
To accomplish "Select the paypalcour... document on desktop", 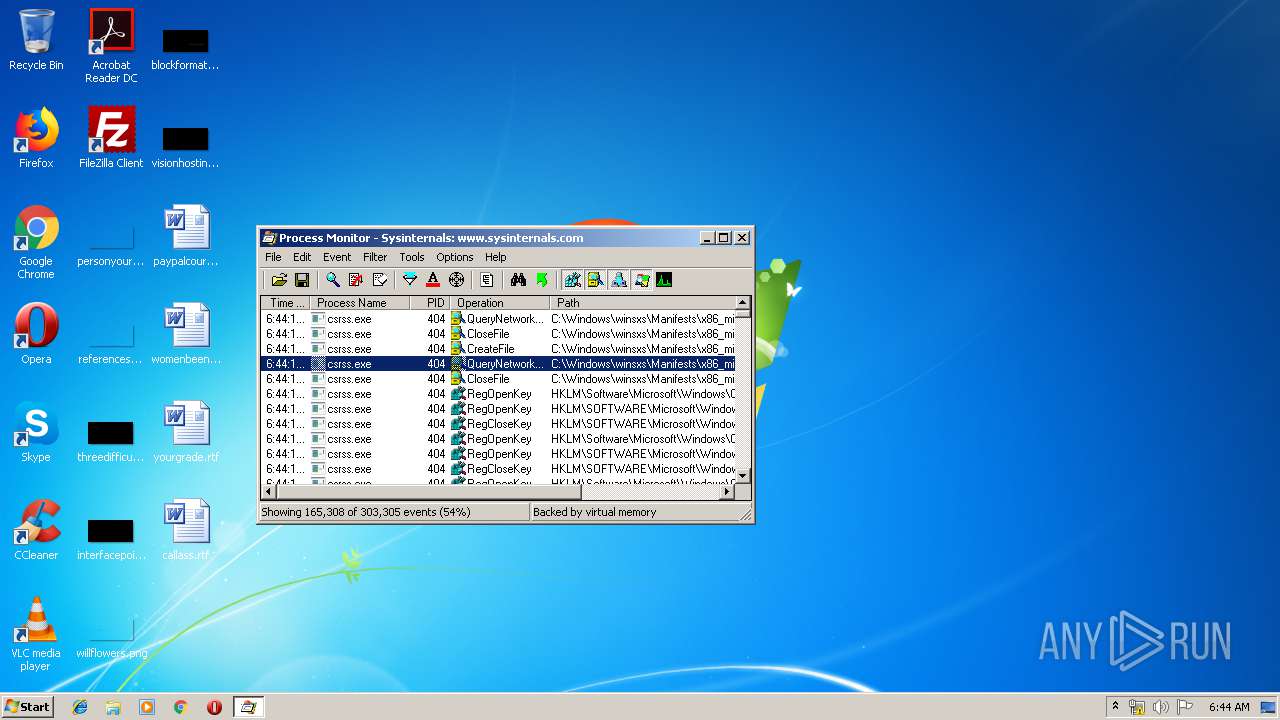I will (186, 236).
